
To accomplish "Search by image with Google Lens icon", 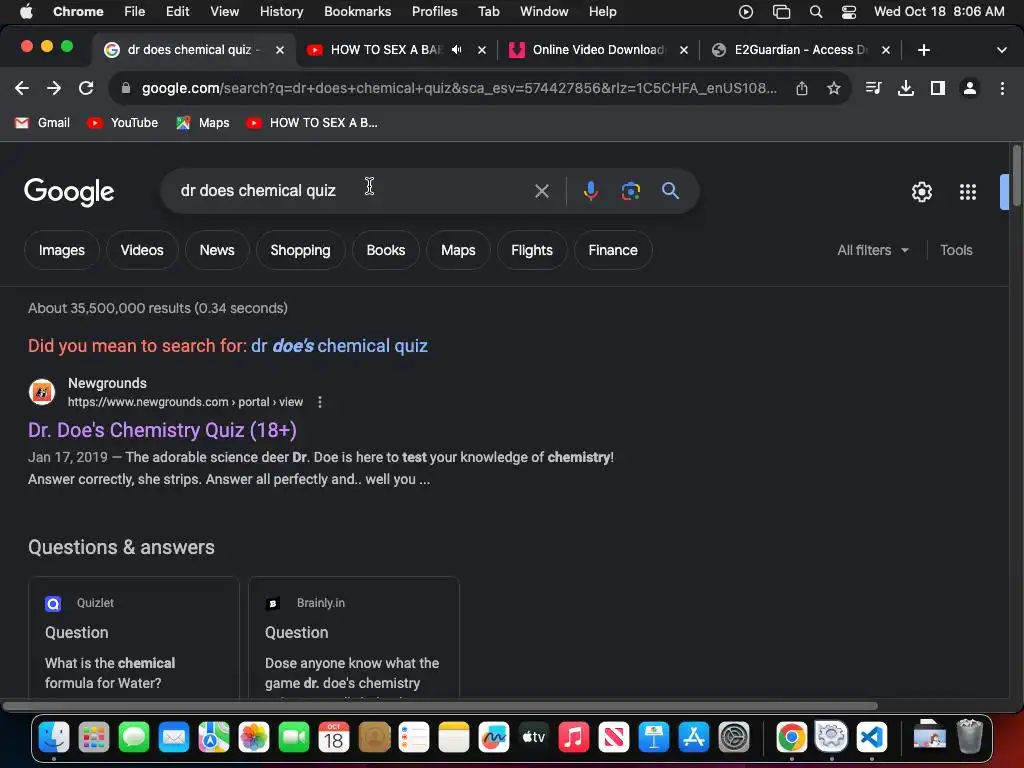I will coord(630,191).
